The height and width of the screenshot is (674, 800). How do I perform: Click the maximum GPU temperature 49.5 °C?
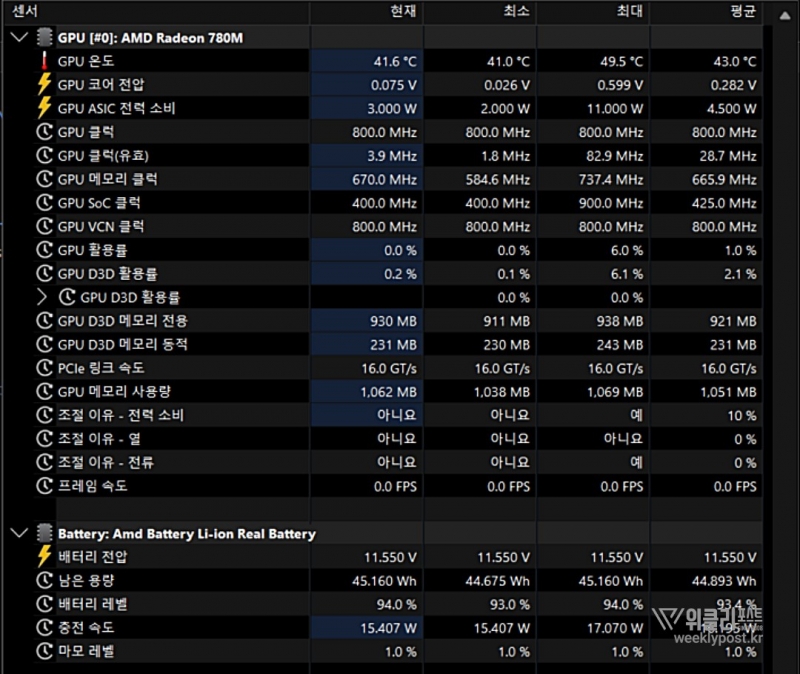tap(621, 62)
